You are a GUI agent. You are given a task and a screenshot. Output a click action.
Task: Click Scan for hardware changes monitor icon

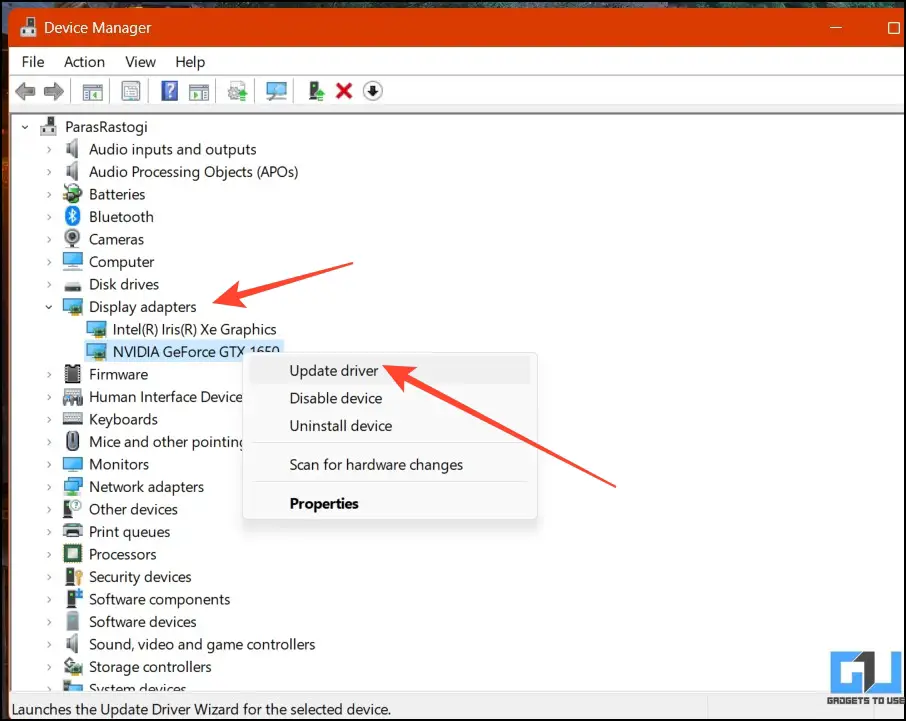[276, 91]
